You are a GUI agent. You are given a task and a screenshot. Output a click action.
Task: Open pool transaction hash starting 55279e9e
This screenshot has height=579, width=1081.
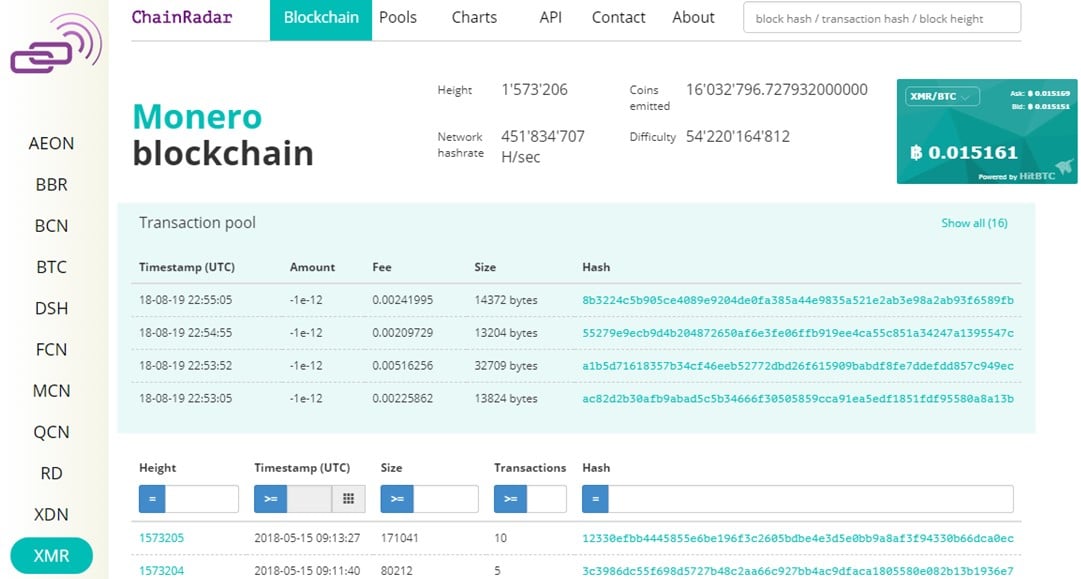coord(798,333)
